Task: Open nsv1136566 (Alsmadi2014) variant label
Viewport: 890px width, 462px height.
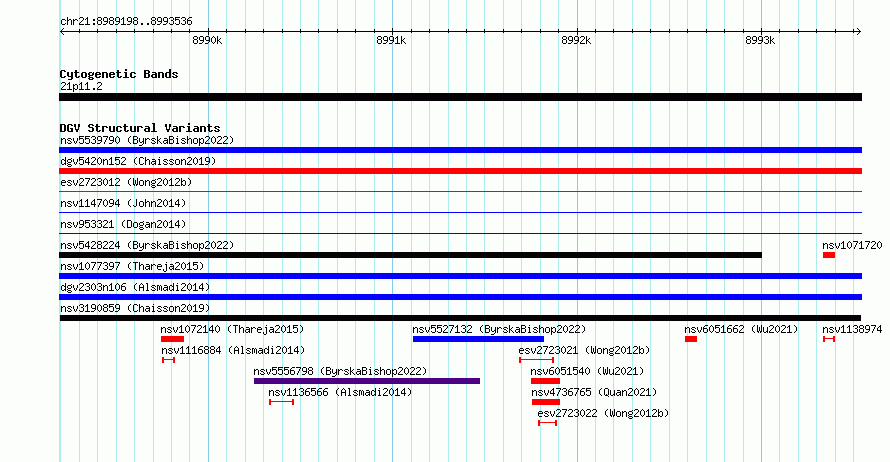Action: pyautogui.click(x=340, y=392)
